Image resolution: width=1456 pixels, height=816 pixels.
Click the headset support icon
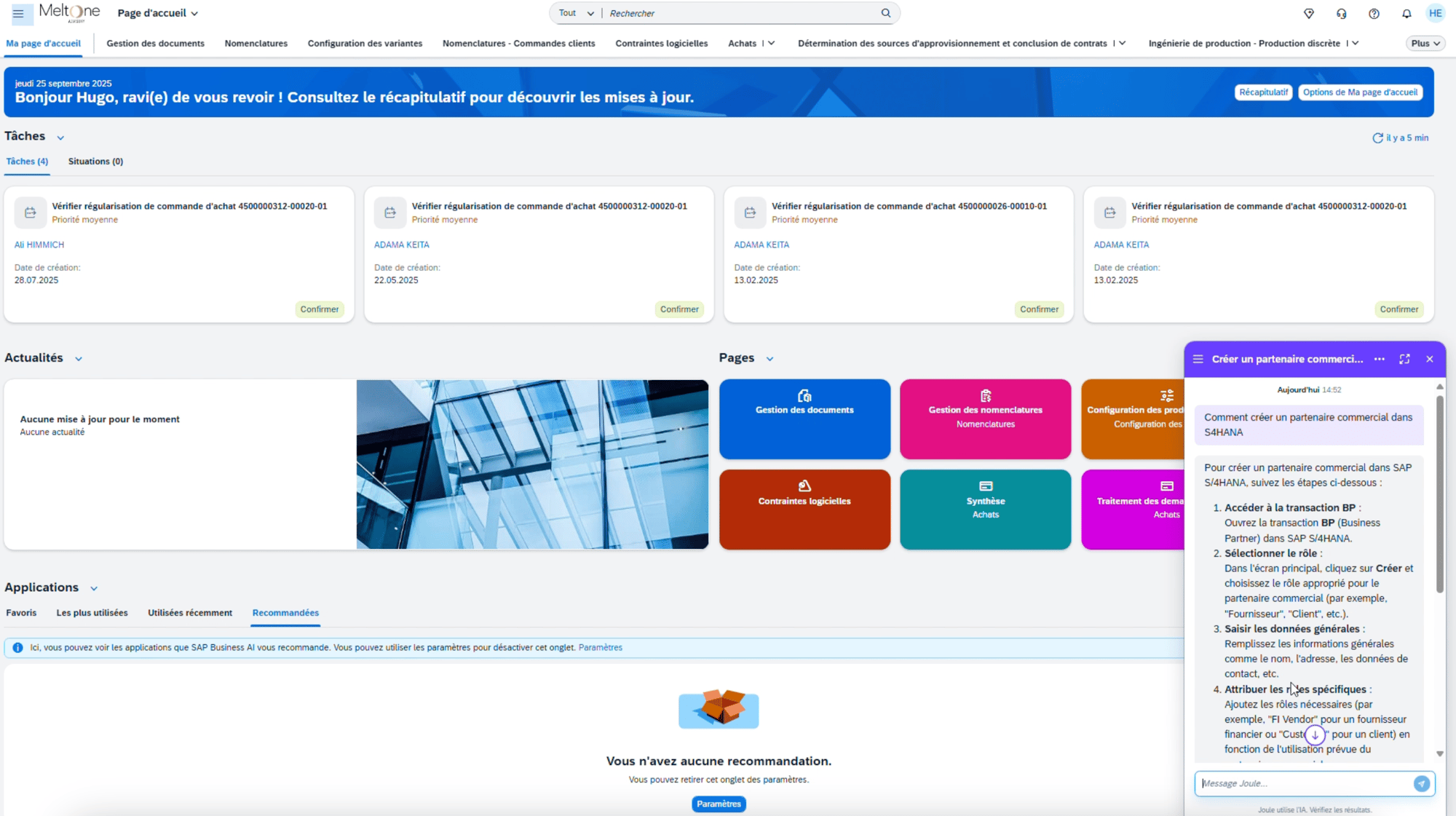click(1341, 13)
